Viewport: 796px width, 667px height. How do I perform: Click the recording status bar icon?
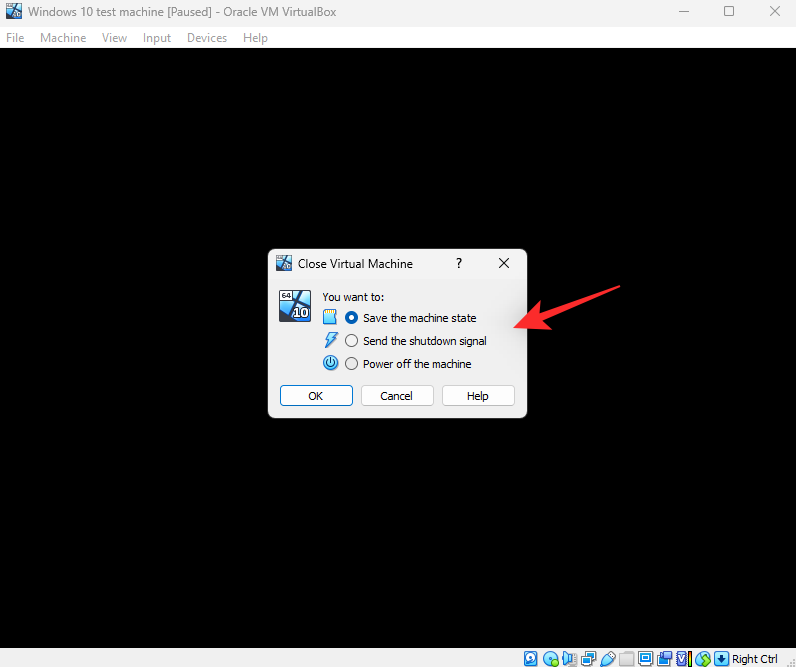665,658
